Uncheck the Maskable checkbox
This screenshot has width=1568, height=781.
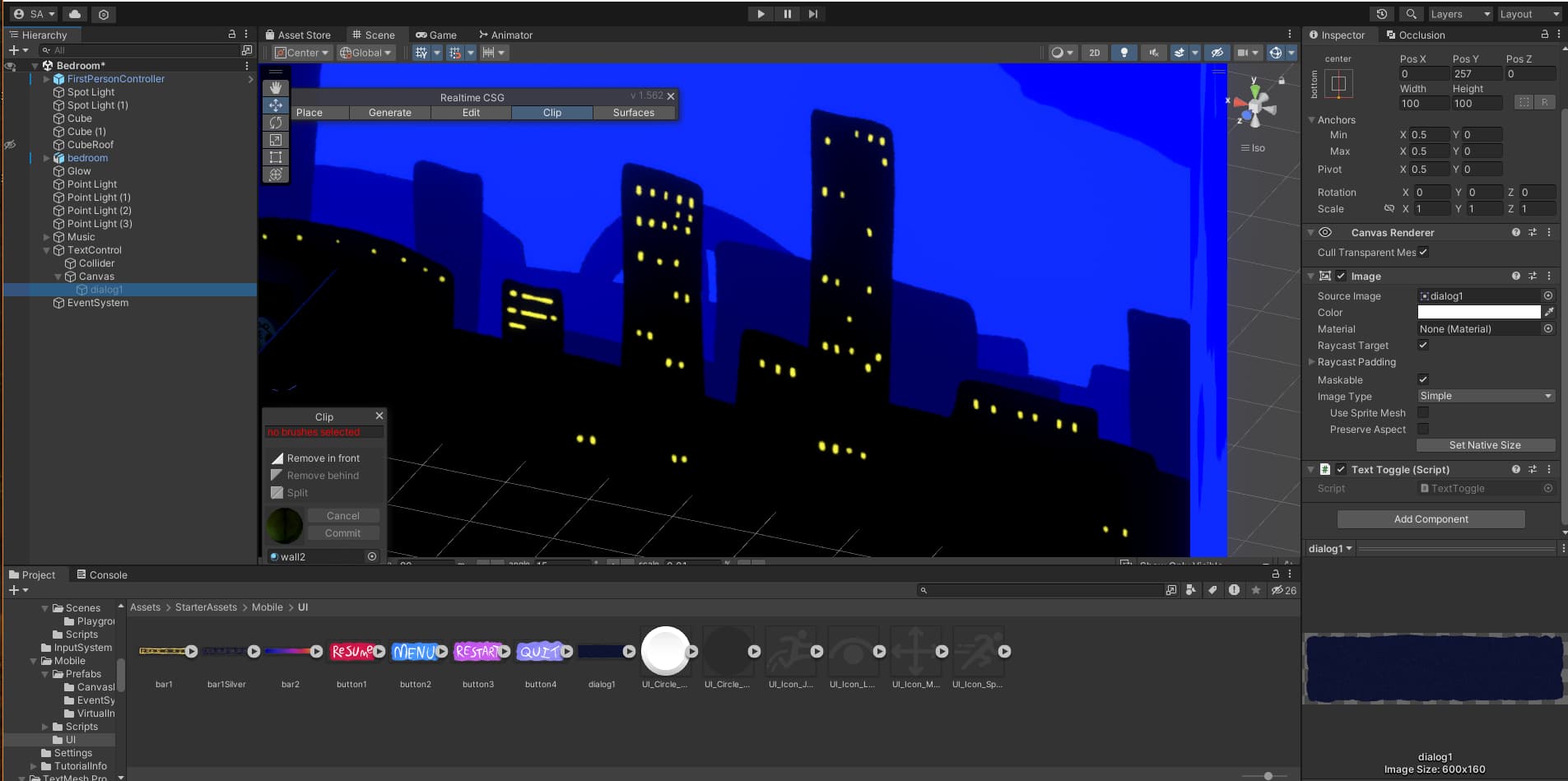tap(1423, 380)
